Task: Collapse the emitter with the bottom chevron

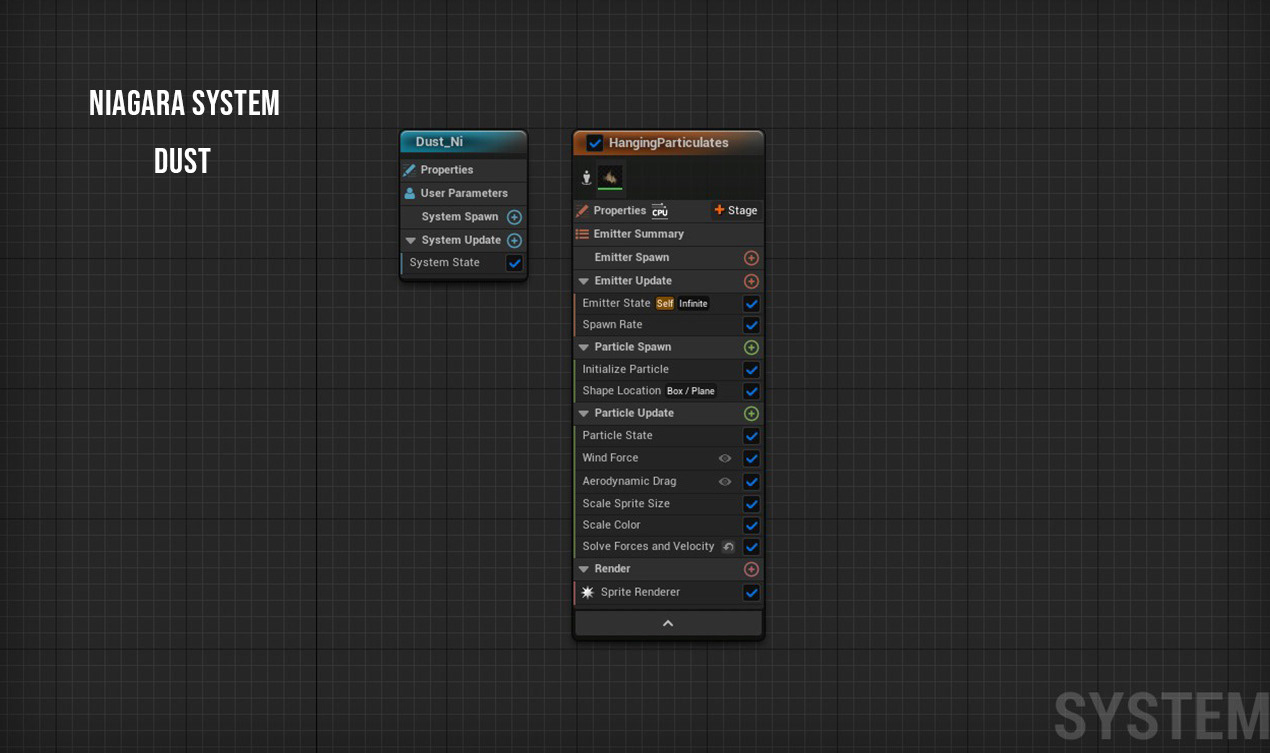Action: coord(668,623)
